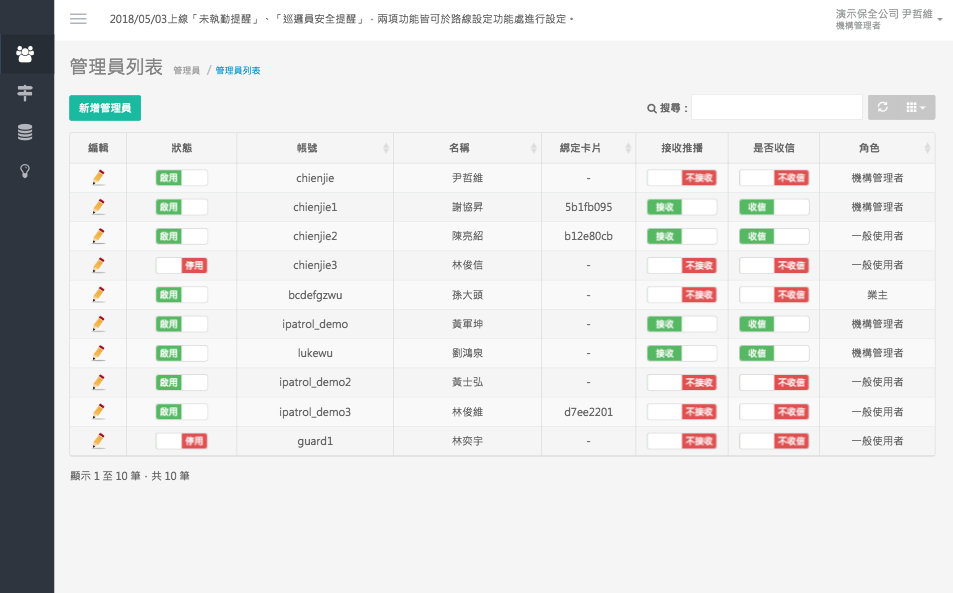
Task: Click 管理員 breadcrumb link
Action: [x=186, y=71]
